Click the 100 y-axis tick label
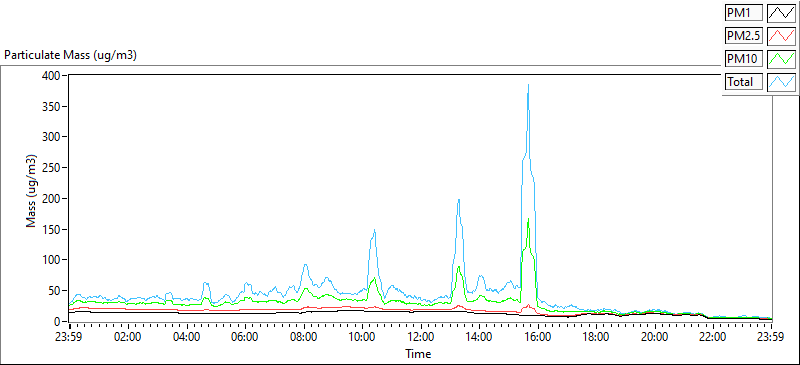The height and width of the screenshot is (365, 800). (x=52, y=260)
